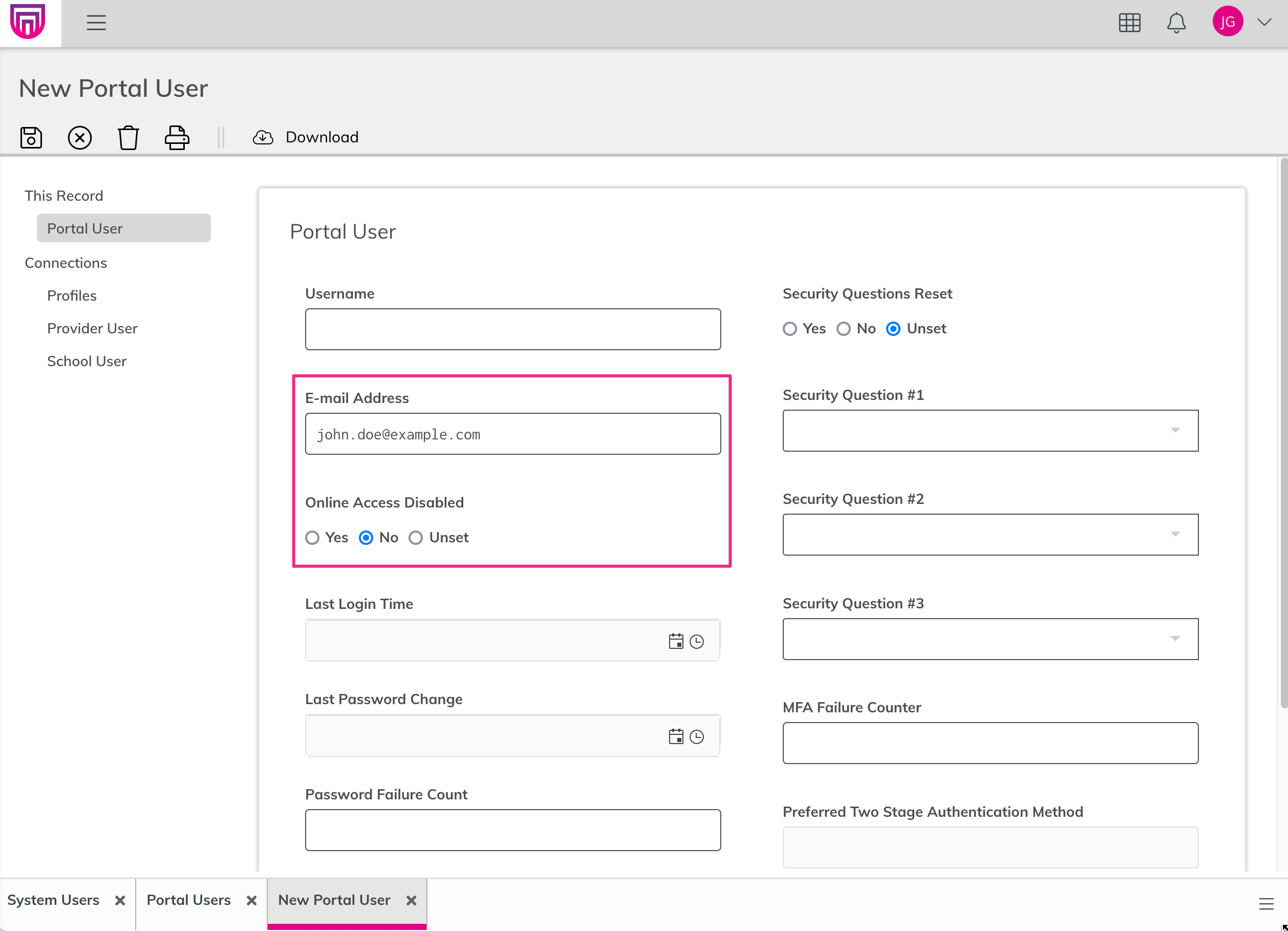Open Provider User connection
Screen dimensions: 1288x931
click(92, 328)
